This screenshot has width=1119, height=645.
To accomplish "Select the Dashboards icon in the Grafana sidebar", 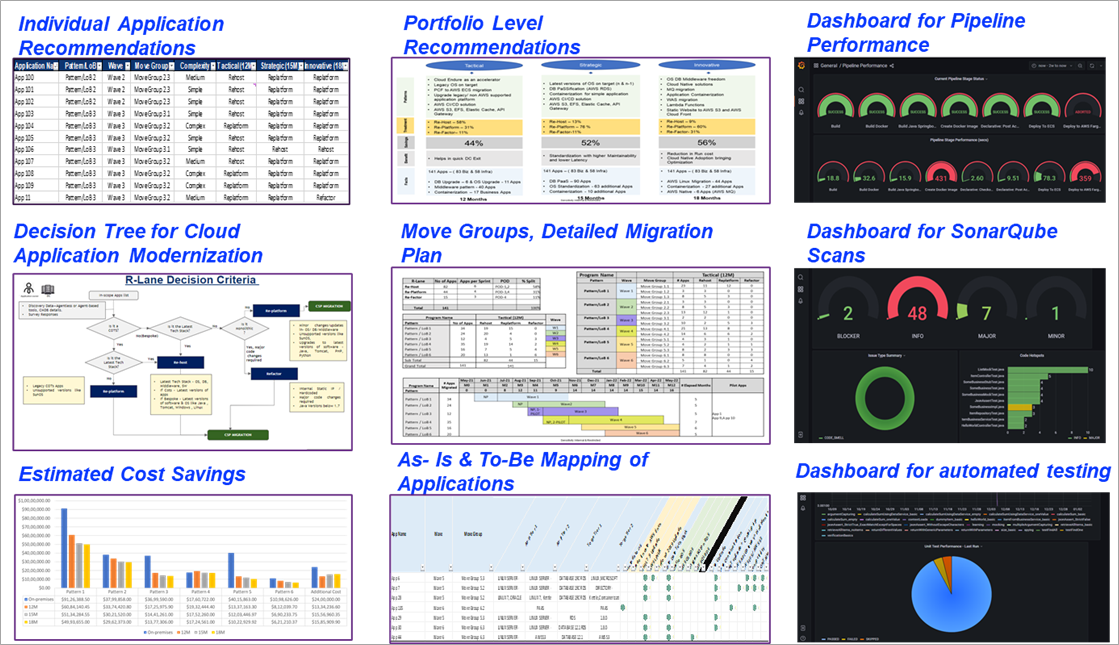I will (x=802, y=101).
